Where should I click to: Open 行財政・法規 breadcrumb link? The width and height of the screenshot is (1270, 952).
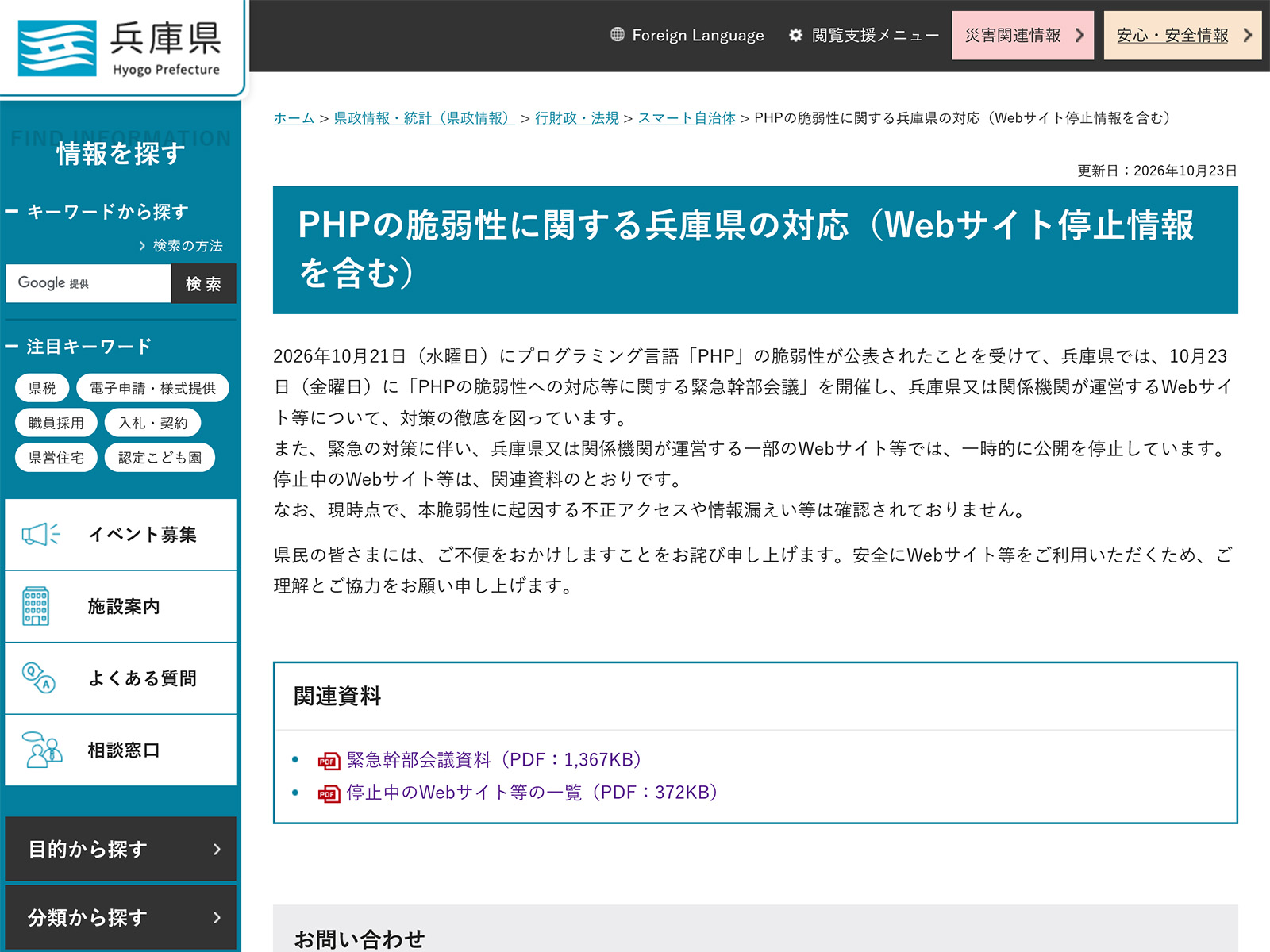tap(577, 118)
